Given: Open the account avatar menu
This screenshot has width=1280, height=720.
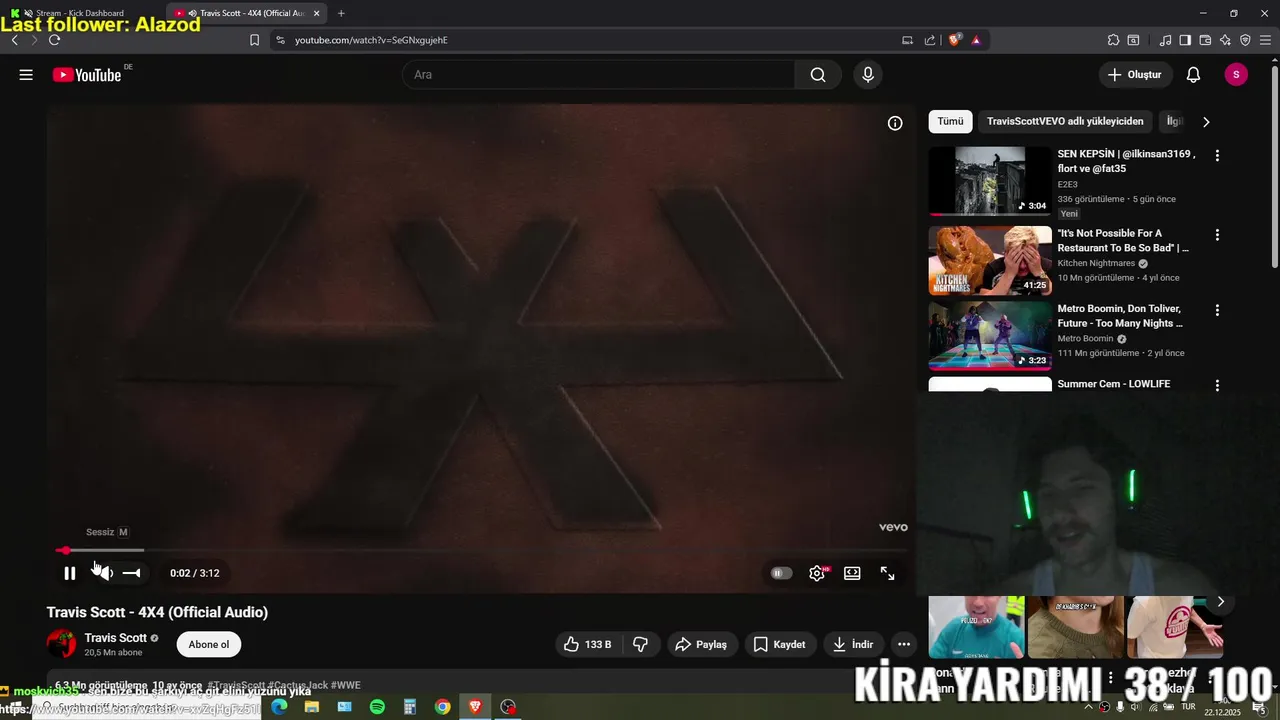Looking at the screenshot, I should coord(1236,75).
